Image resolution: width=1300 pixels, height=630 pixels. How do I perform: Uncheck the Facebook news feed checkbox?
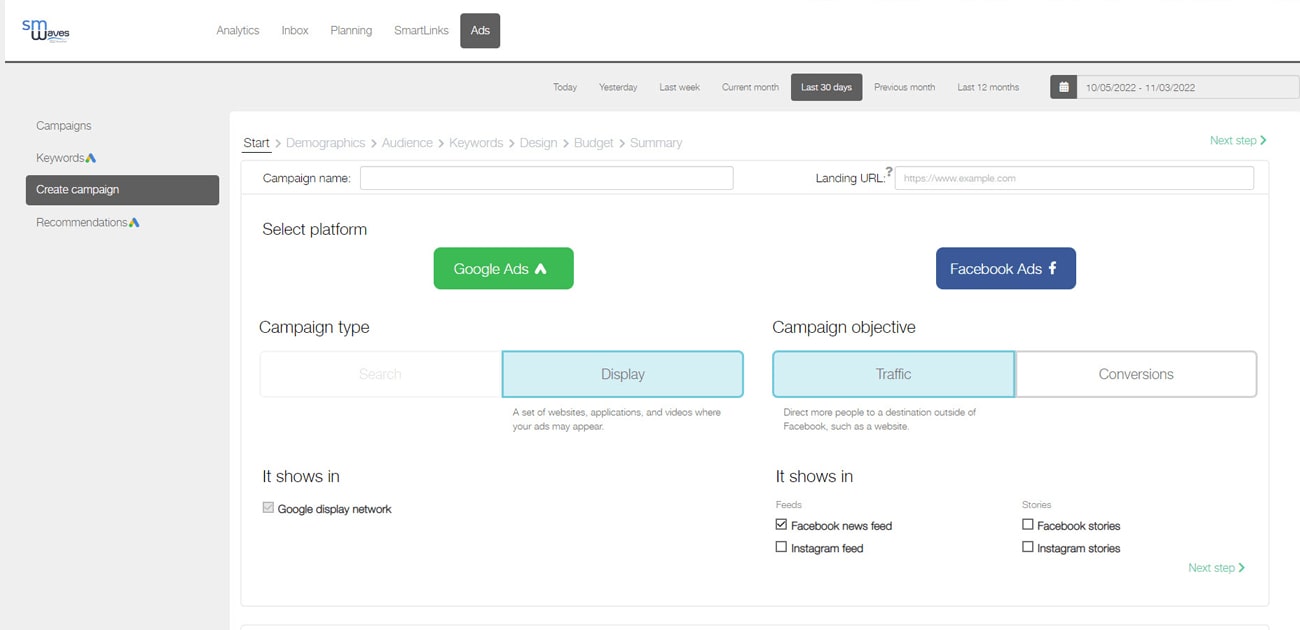pyautogui.click(x=781, y=524)
